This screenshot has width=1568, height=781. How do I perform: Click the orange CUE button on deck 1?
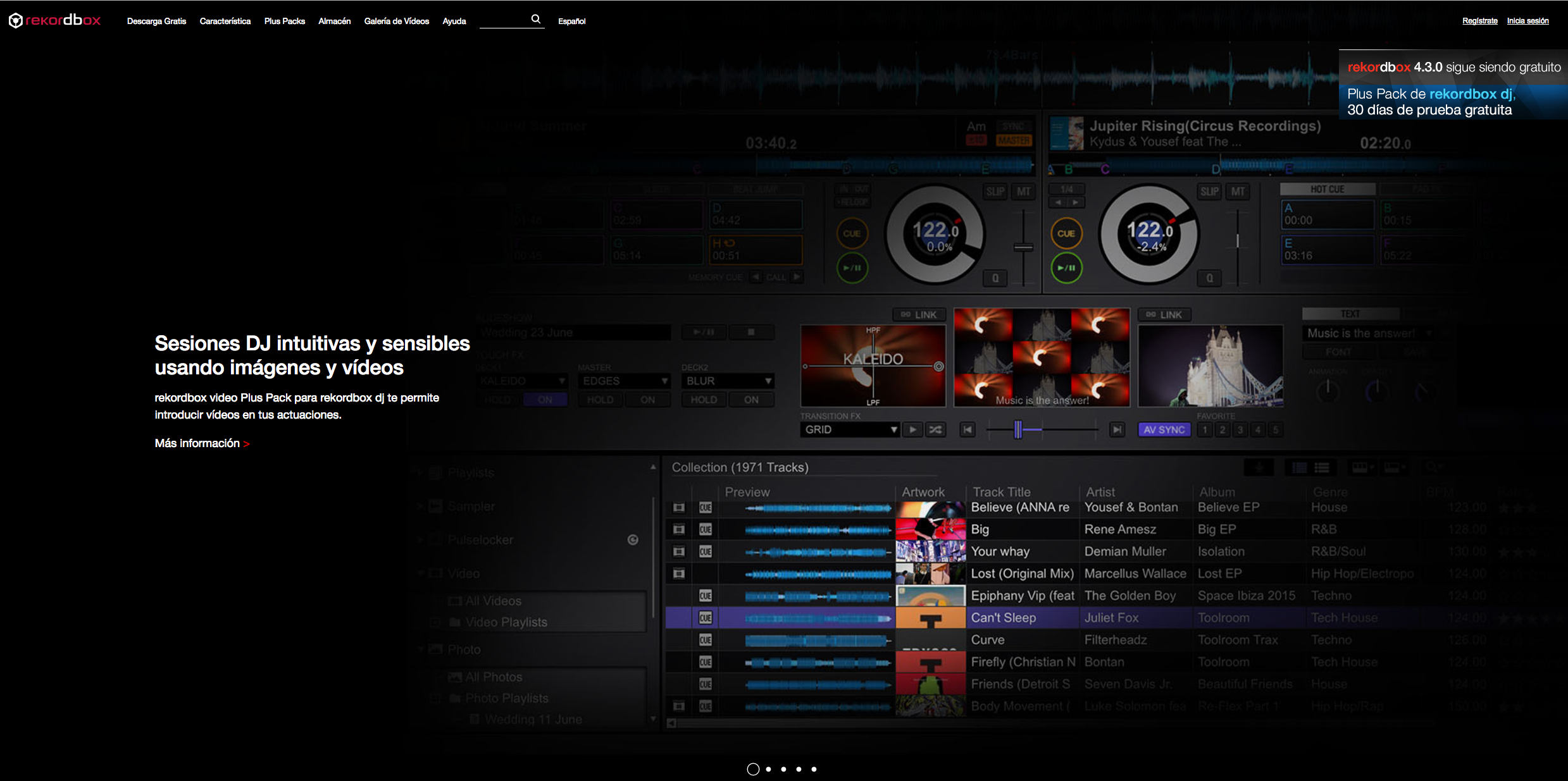852,233
